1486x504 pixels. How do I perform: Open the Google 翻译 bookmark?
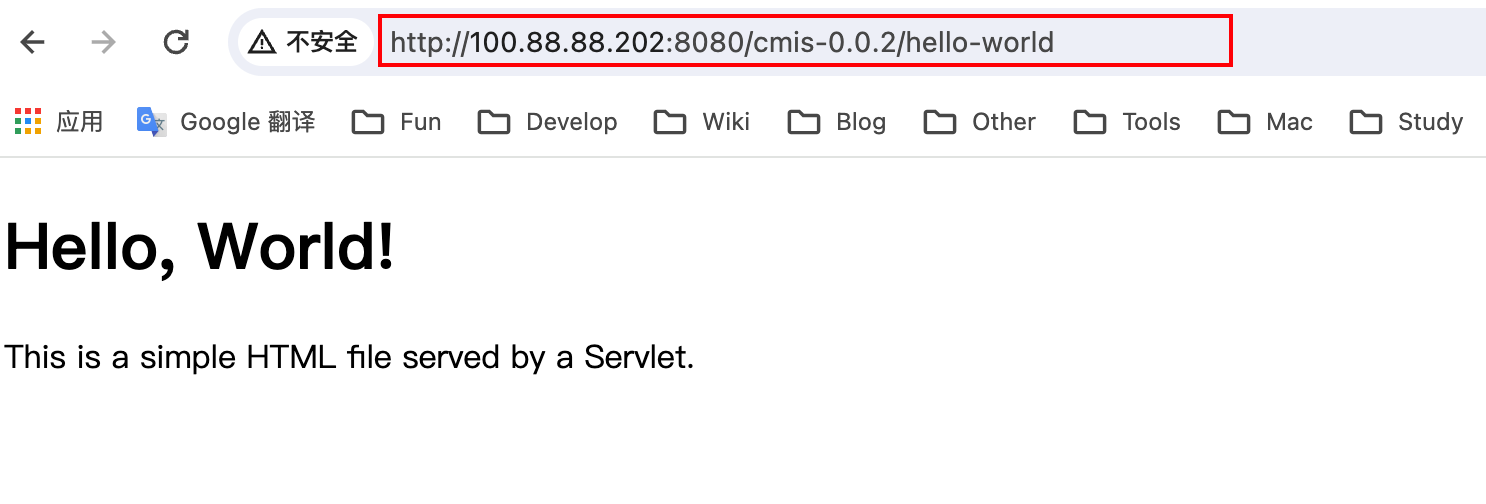point(226,122)
